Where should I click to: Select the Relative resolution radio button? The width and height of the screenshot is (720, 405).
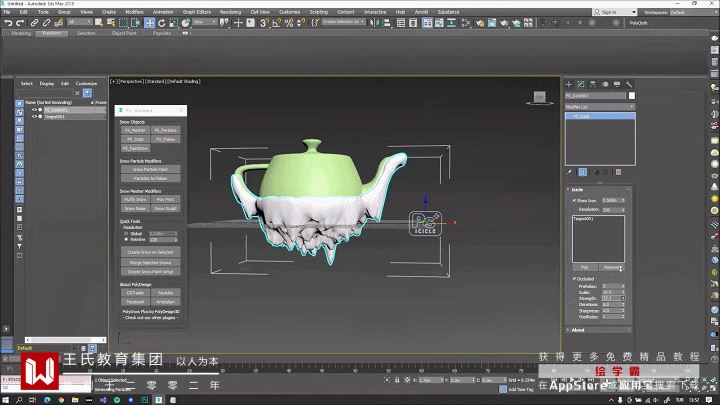tap(126, 240)
